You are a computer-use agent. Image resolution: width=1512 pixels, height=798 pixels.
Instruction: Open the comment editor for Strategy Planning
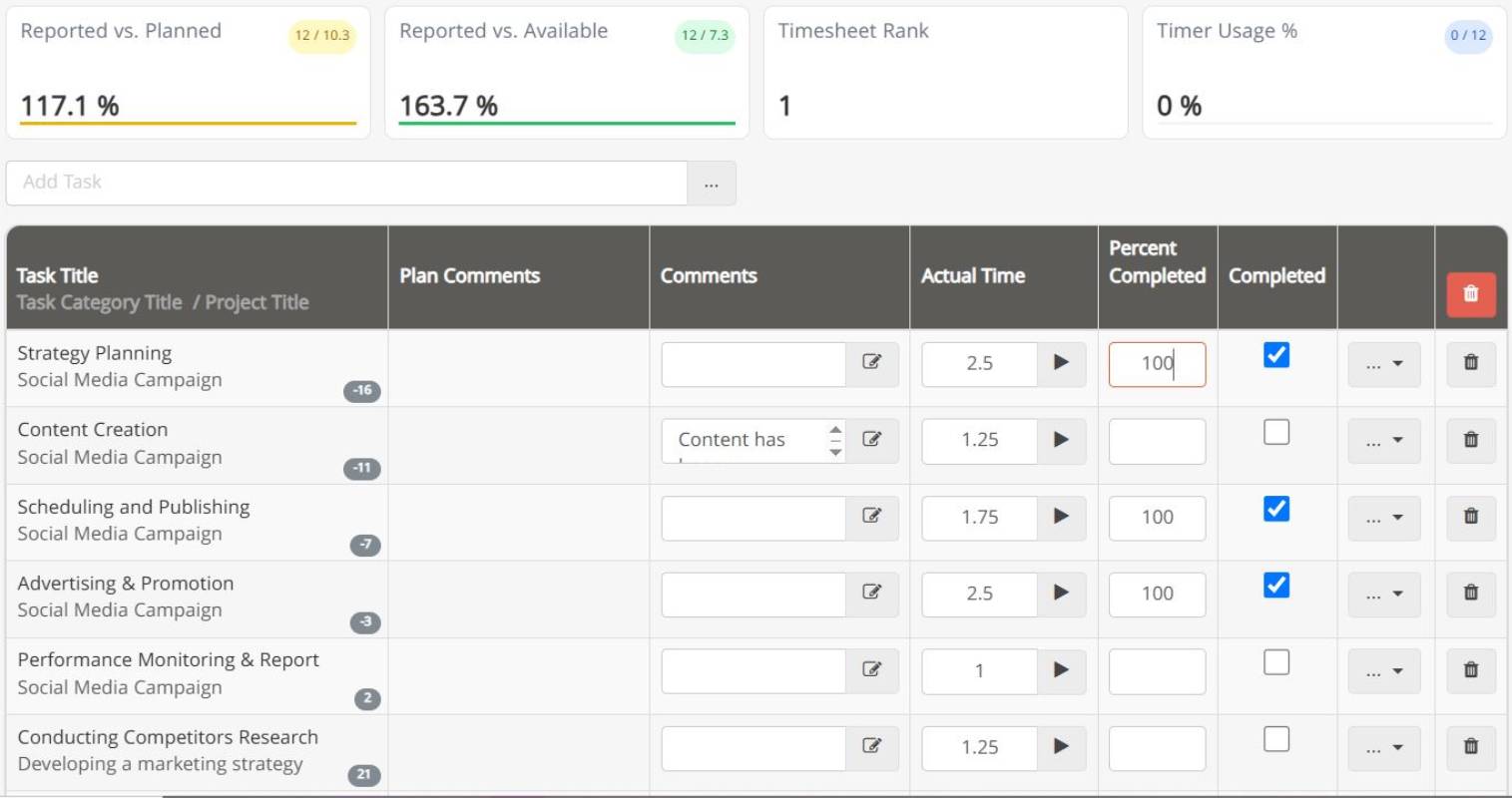click(x=873, y=364)
